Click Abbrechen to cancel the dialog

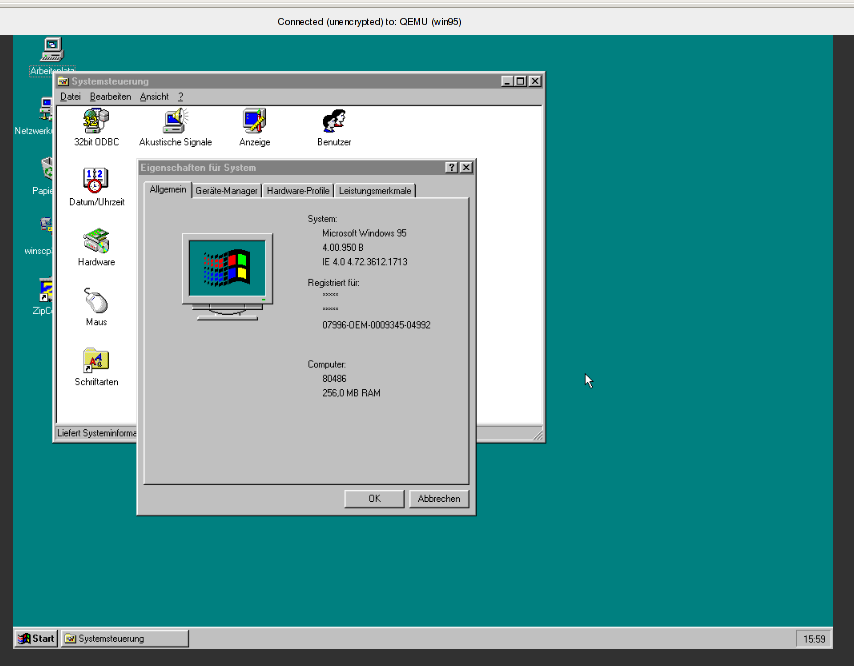tap(438, 499)
